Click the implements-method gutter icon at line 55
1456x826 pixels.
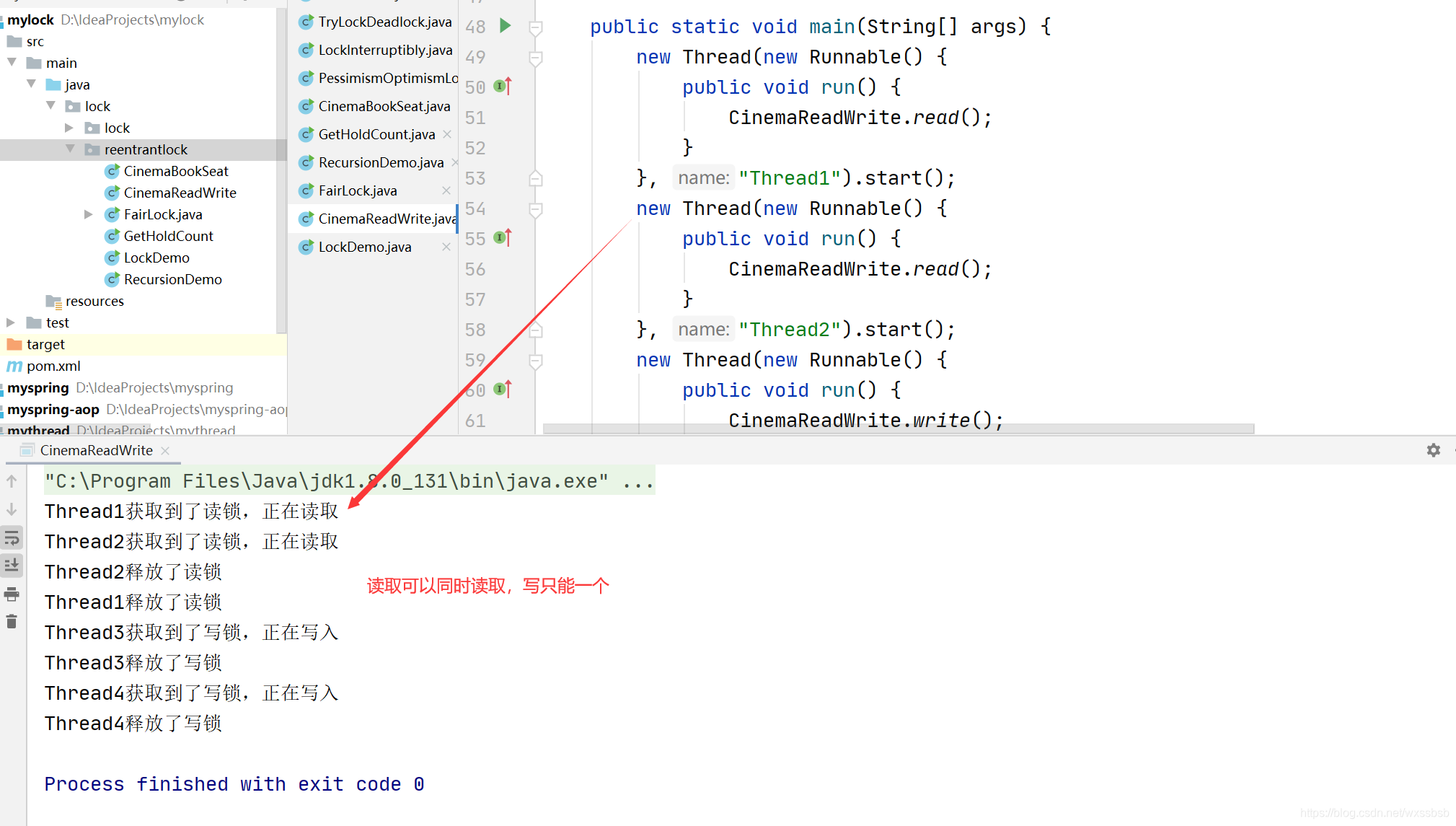coord(503,238)
